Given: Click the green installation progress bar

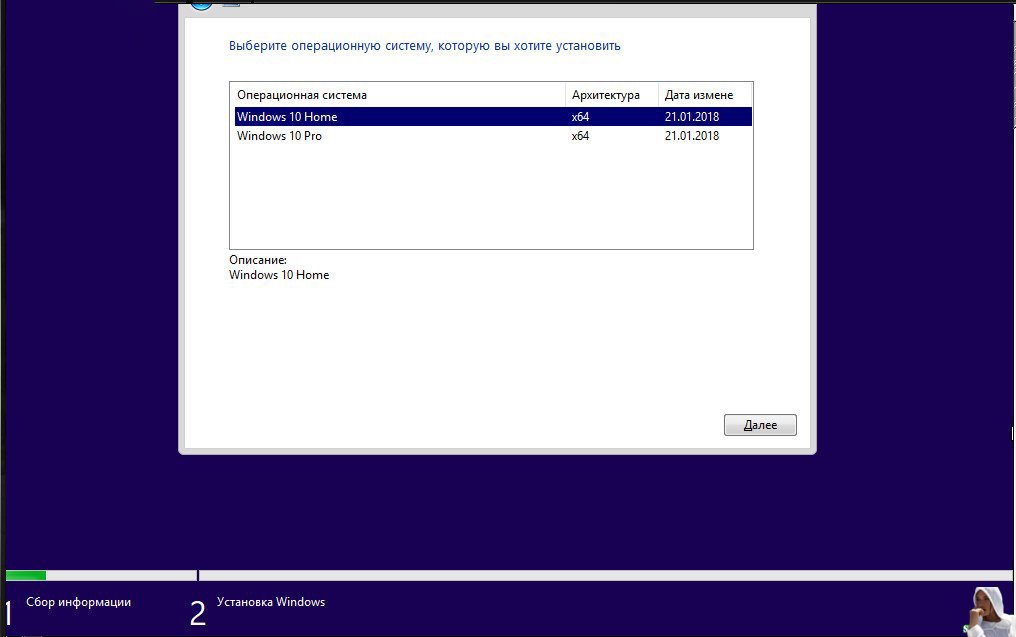Looking at the screenshot, I should pos(26,575).
